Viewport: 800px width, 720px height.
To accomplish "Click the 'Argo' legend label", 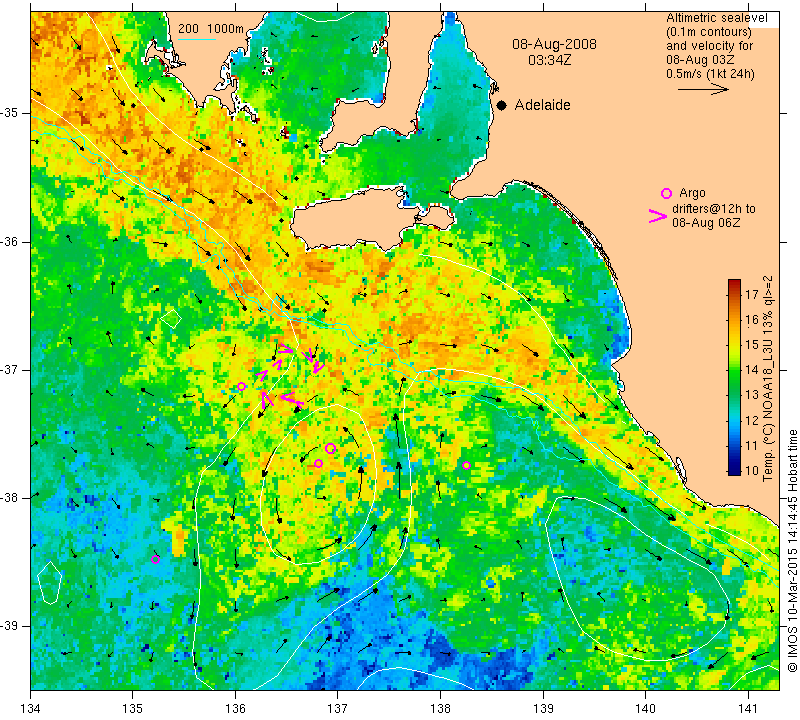I will tap(692, 193).
